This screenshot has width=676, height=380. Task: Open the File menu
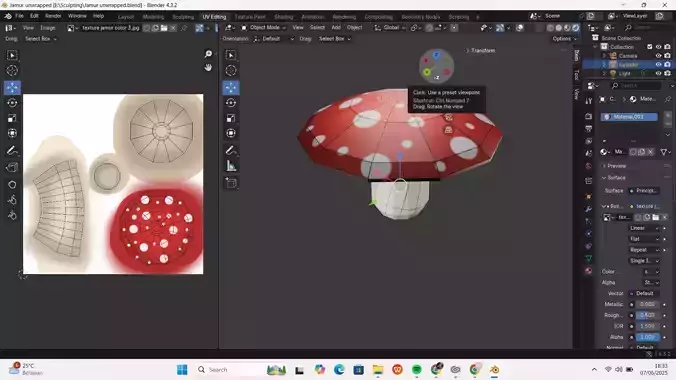click(x=19, y=16)
